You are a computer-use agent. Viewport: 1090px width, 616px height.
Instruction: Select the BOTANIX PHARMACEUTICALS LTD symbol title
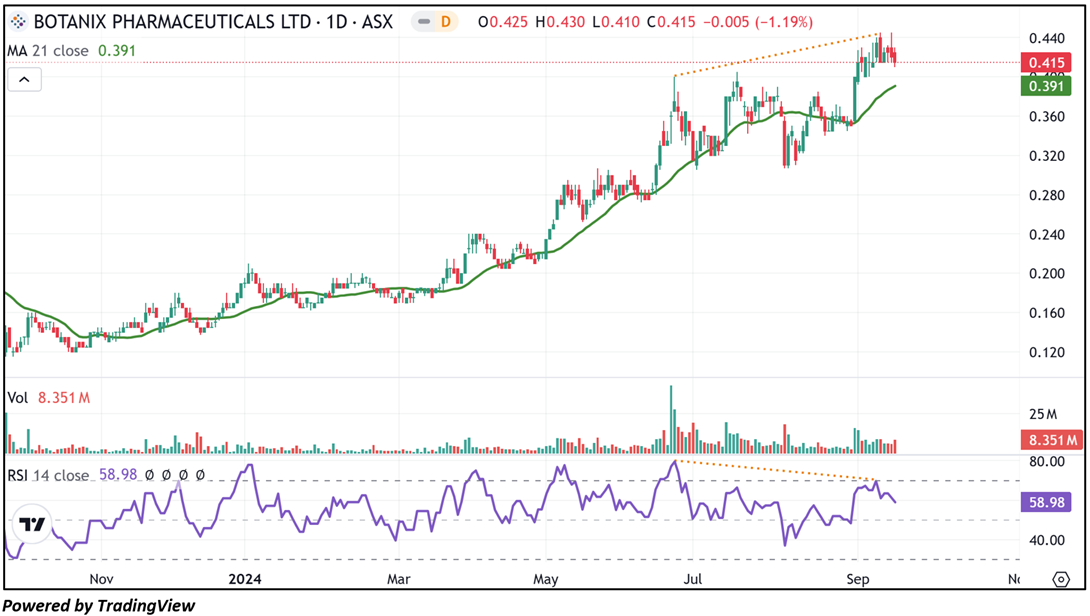pos(213,22)
